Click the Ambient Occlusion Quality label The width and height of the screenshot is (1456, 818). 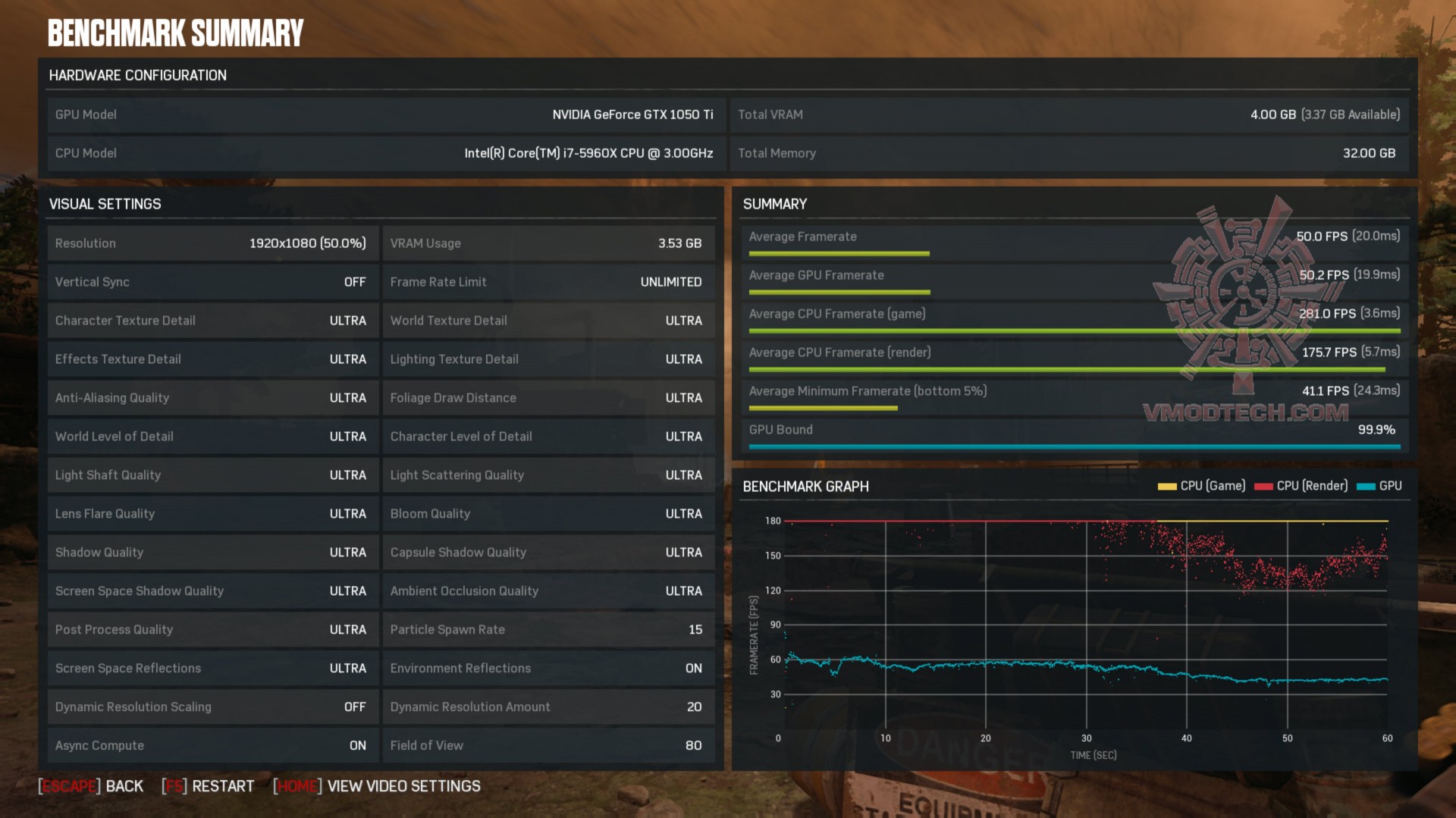[464, 591]
